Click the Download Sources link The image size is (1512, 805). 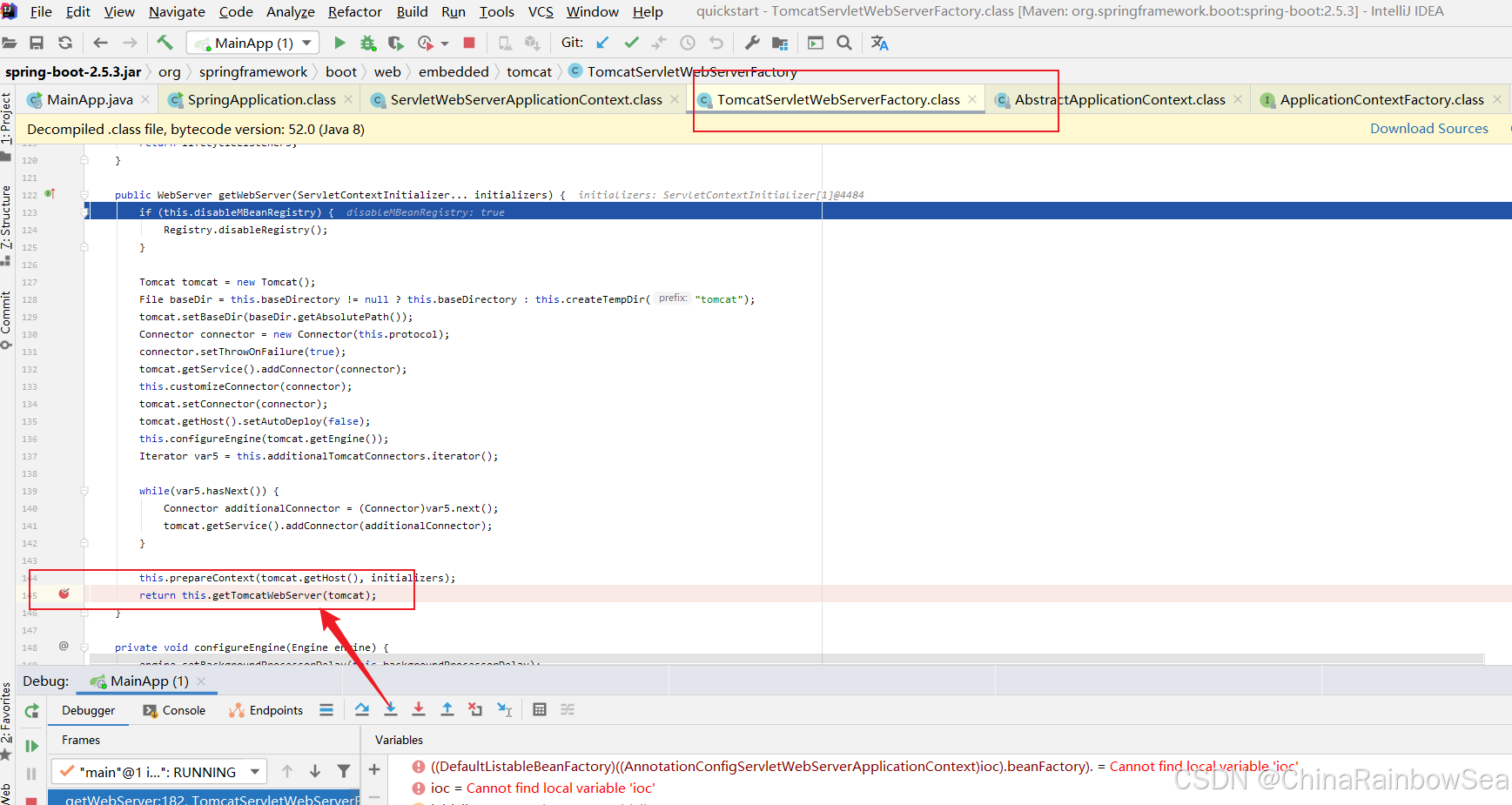(1428, 129)
